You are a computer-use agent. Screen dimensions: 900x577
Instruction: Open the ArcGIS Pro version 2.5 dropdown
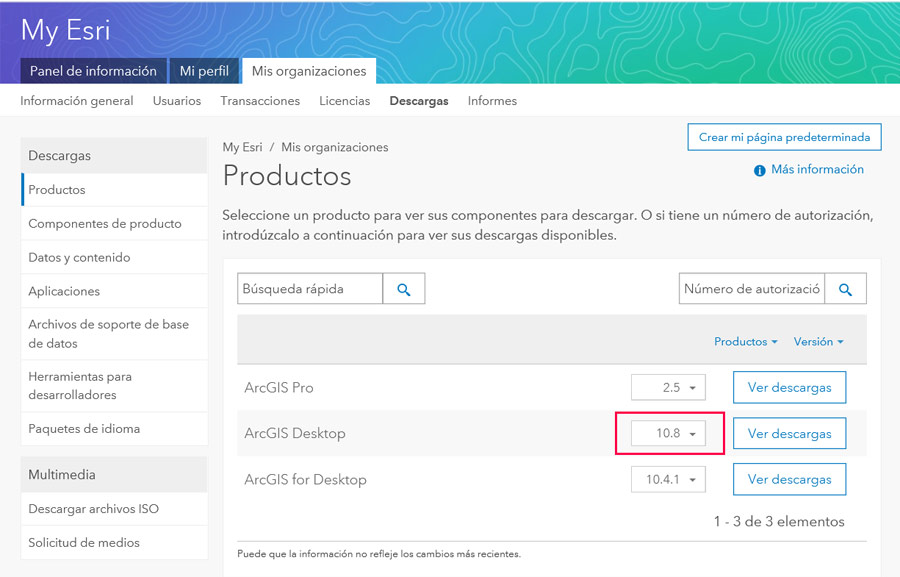point(668,388)
